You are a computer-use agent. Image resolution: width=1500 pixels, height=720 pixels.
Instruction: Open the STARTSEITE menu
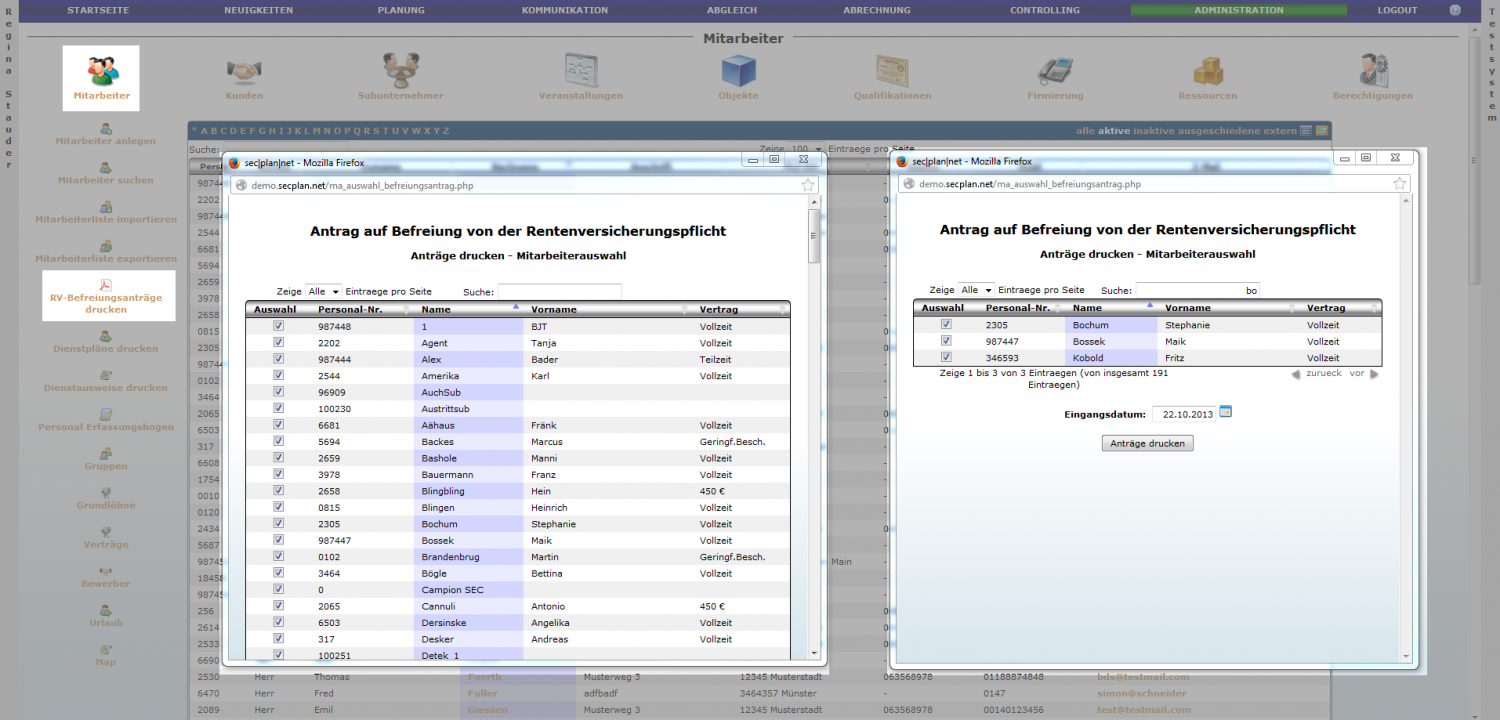coord(98,10)
